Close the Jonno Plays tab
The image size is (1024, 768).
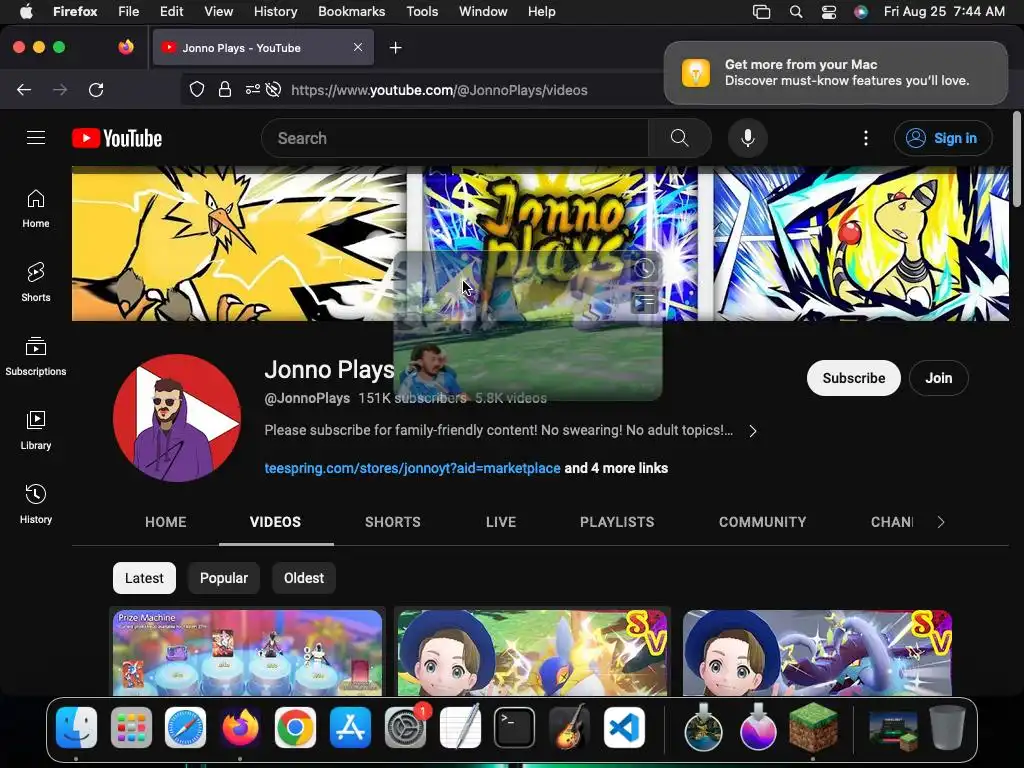click(358, 47)
